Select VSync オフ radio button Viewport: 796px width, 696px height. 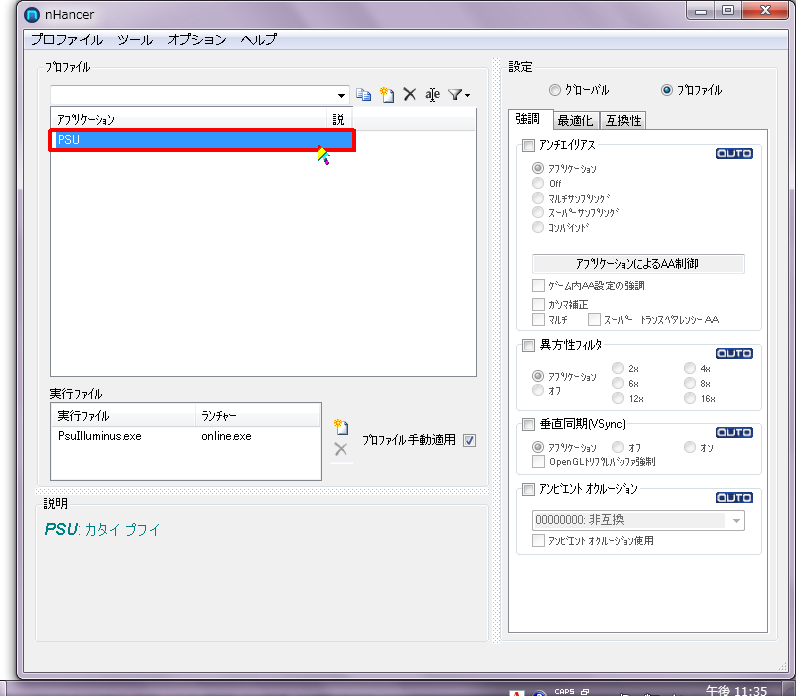pyautogui.click(x=618, y=447)
